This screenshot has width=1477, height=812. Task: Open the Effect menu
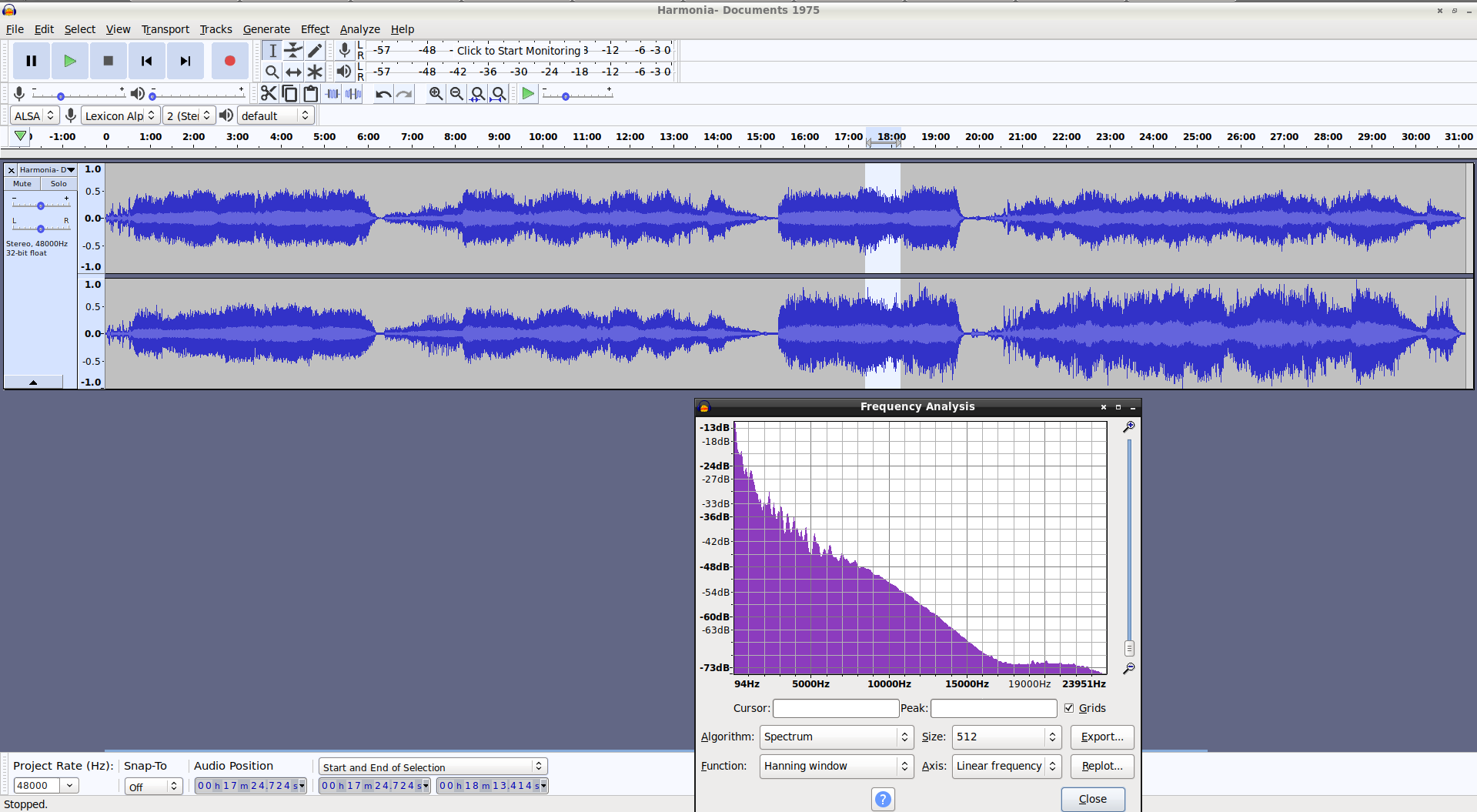click(315, 29)
